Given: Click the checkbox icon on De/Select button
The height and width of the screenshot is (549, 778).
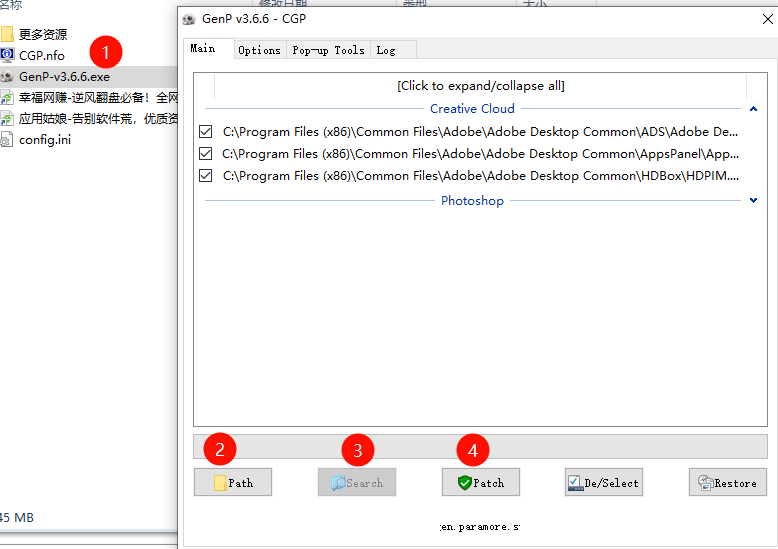Looking at the screenshot, I should click(576, 483).
